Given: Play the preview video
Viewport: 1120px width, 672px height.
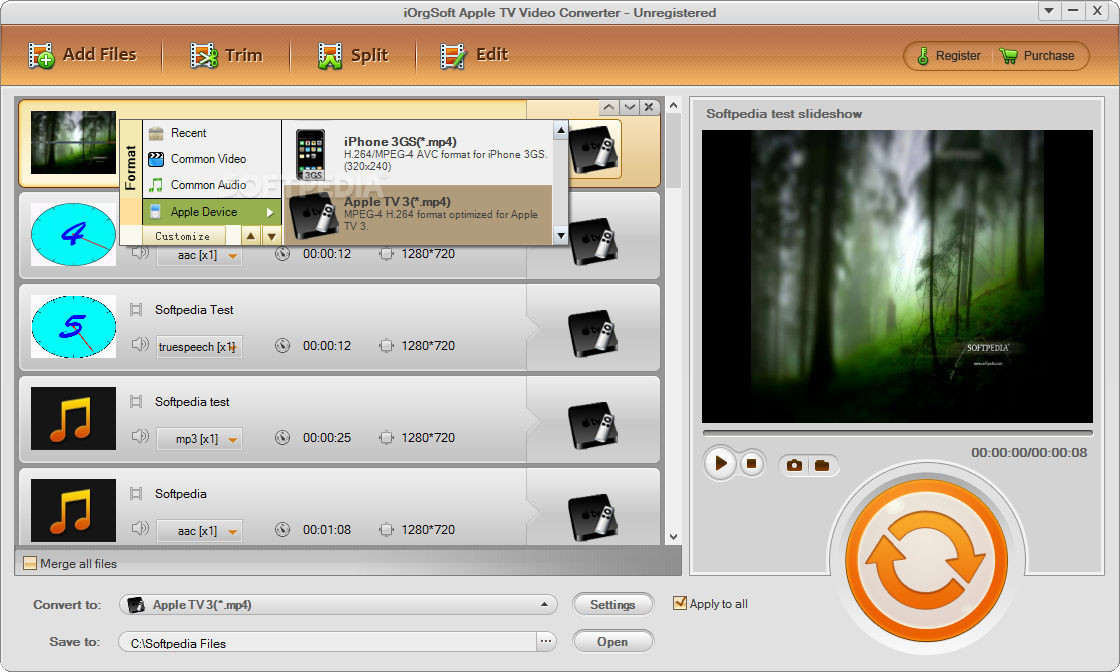Looking at the screenshot, I should [x=721, y=463].
